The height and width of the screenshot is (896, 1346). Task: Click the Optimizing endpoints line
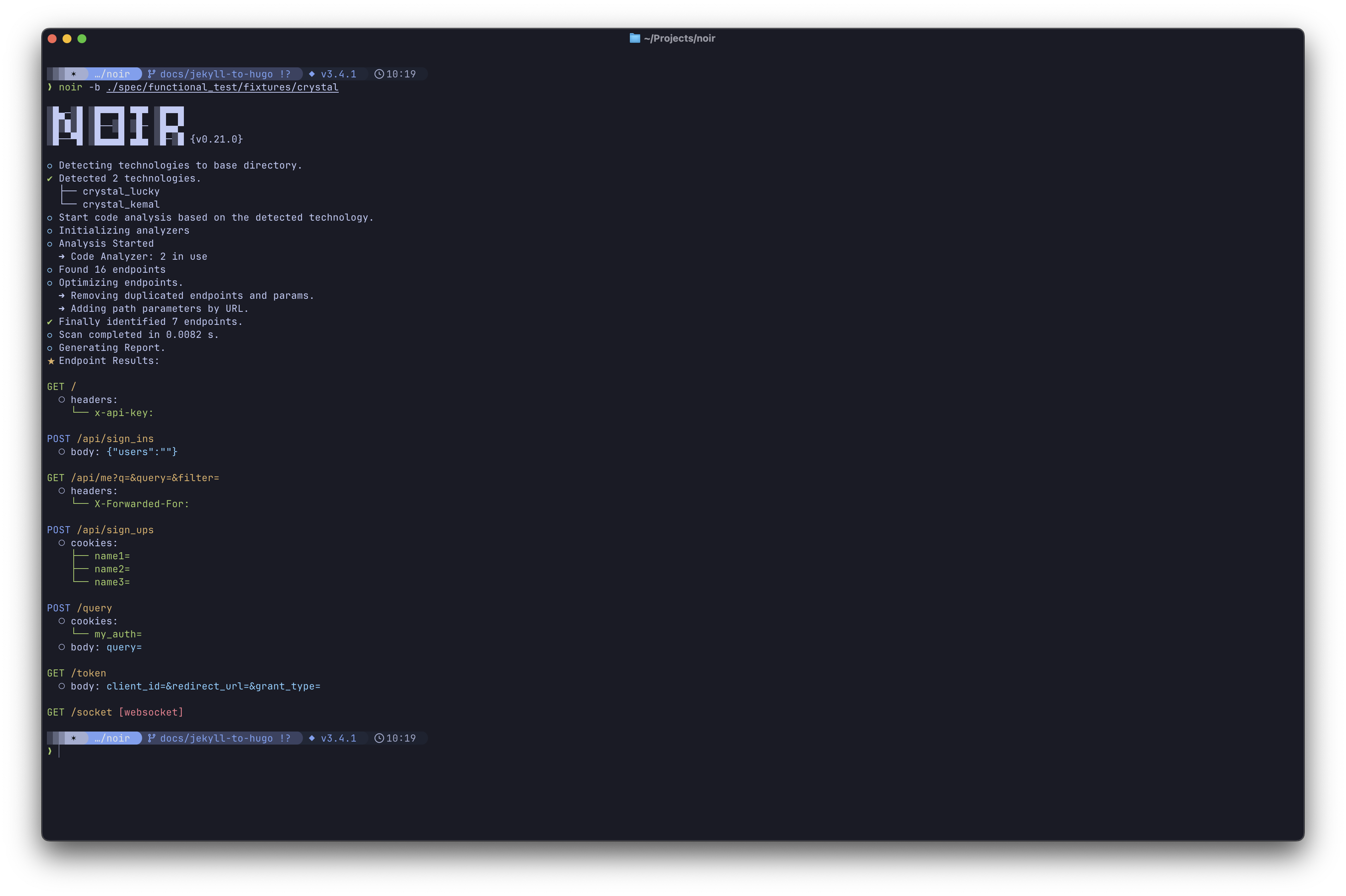click(121, 282)
